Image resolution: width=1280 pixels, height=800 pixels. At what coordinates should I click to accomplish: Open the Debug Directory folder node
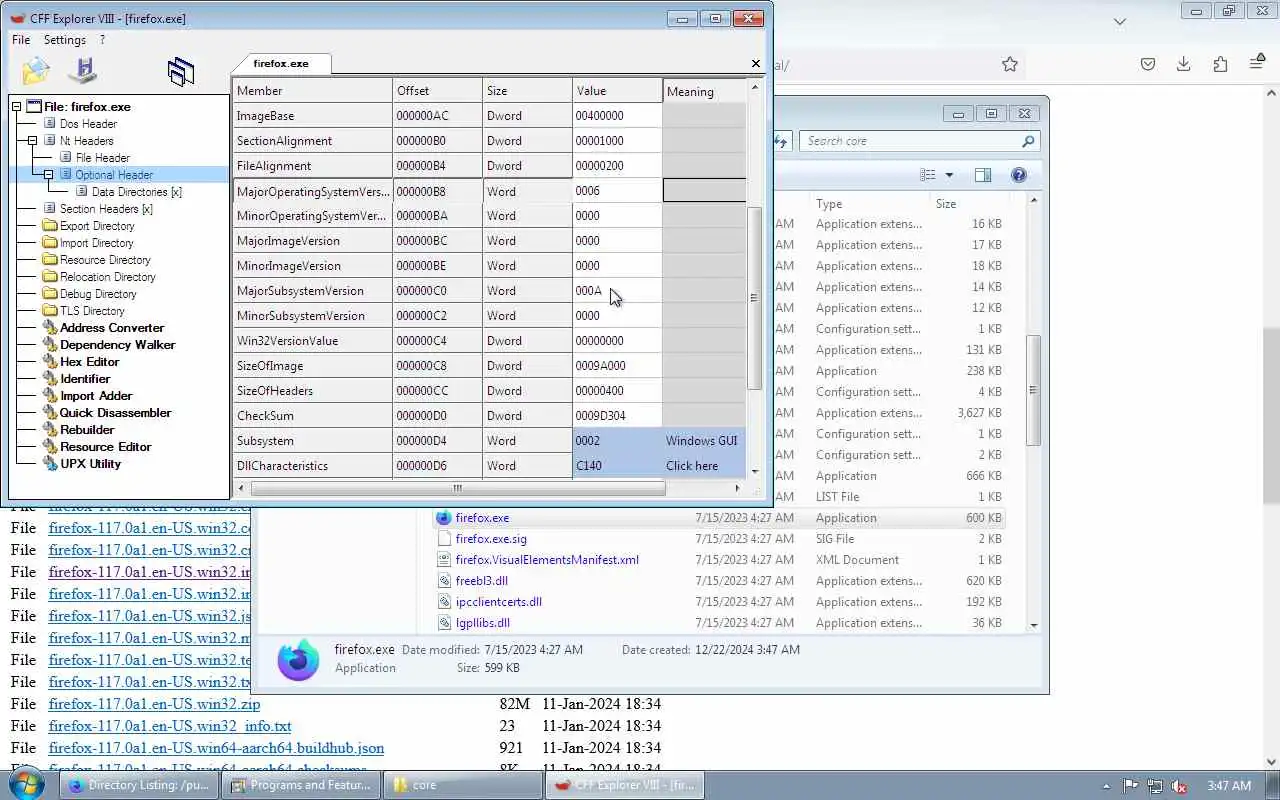coord(98,294)
